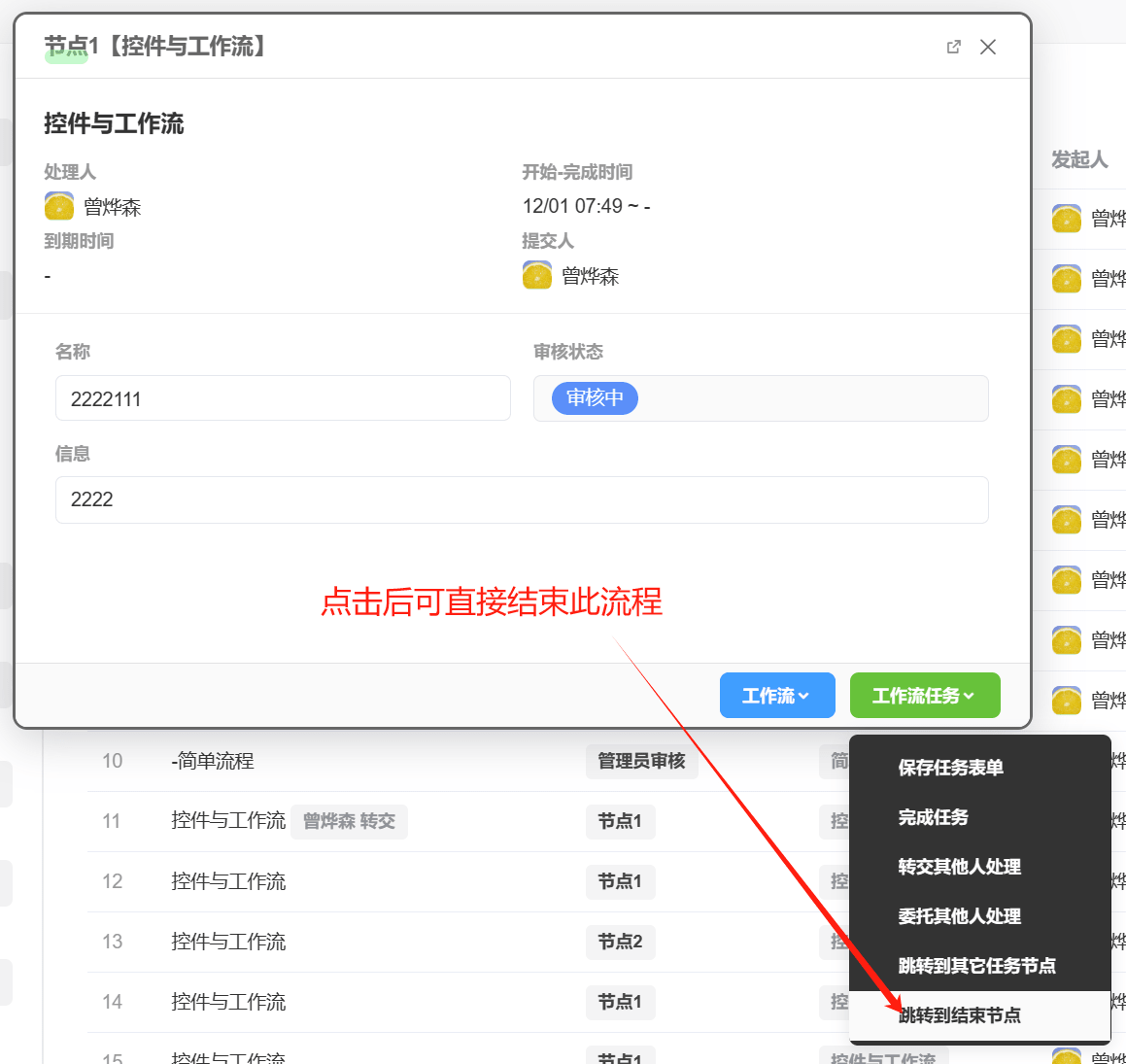Click the 管理员审核 node tag in row 10
The height and width of the screenshot is (1064, 1126).
click(x=641, y=761)
